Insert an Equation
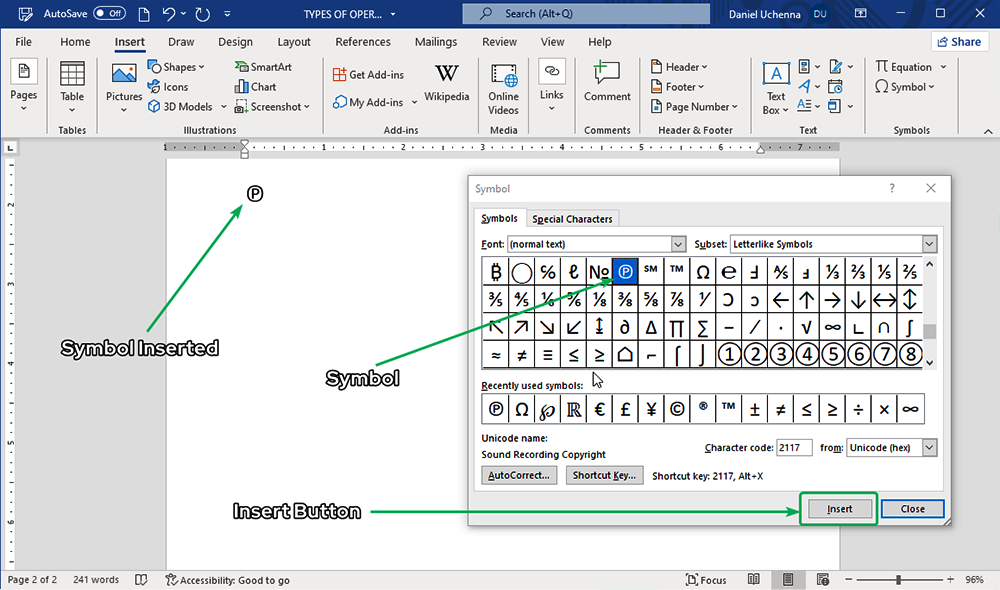1000x590 pixels. pos(904,66)
